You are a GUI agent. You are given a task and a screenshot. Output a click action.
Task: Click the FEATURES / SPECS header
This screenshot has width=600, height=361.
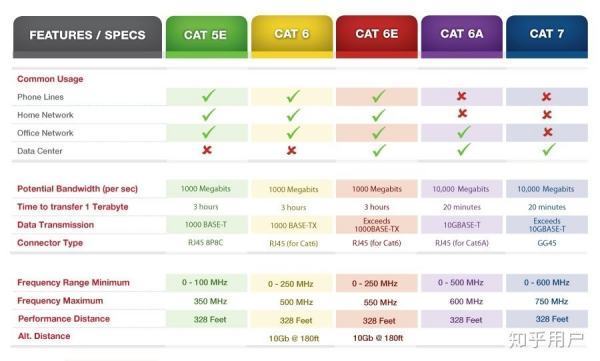point(87,37)
